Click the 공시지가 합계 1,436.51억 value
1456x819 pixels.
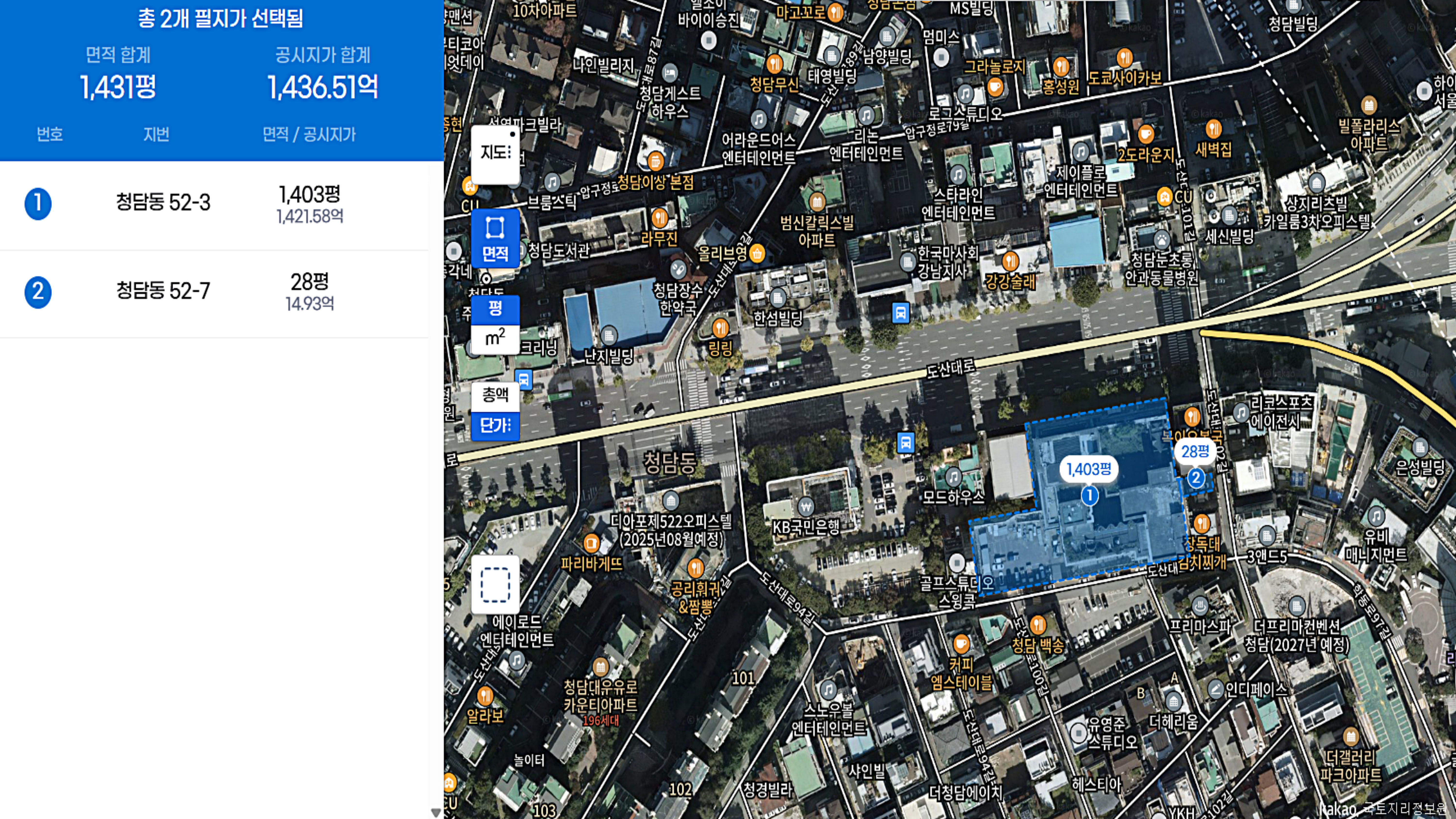tap(322, 87)
